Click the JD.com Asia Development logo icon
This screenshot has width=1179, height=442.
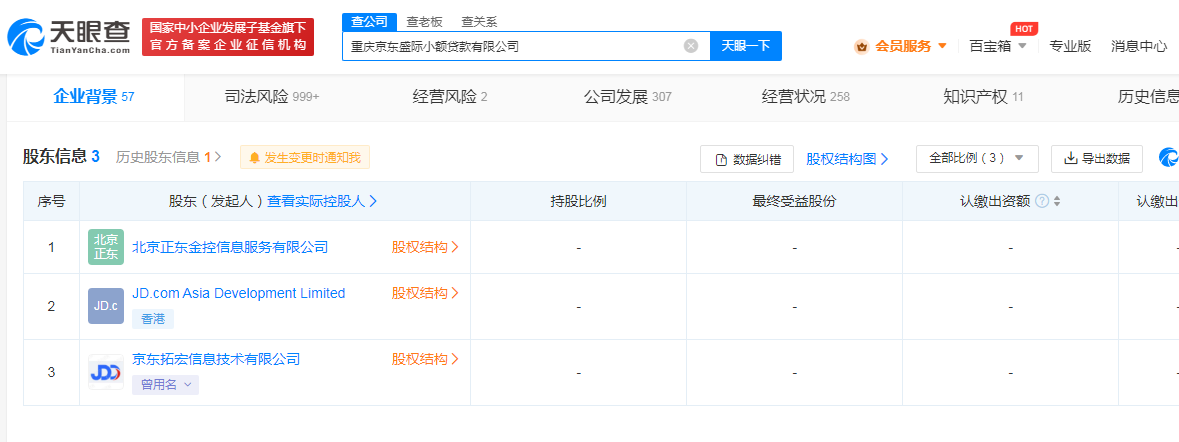coord(106,306)
